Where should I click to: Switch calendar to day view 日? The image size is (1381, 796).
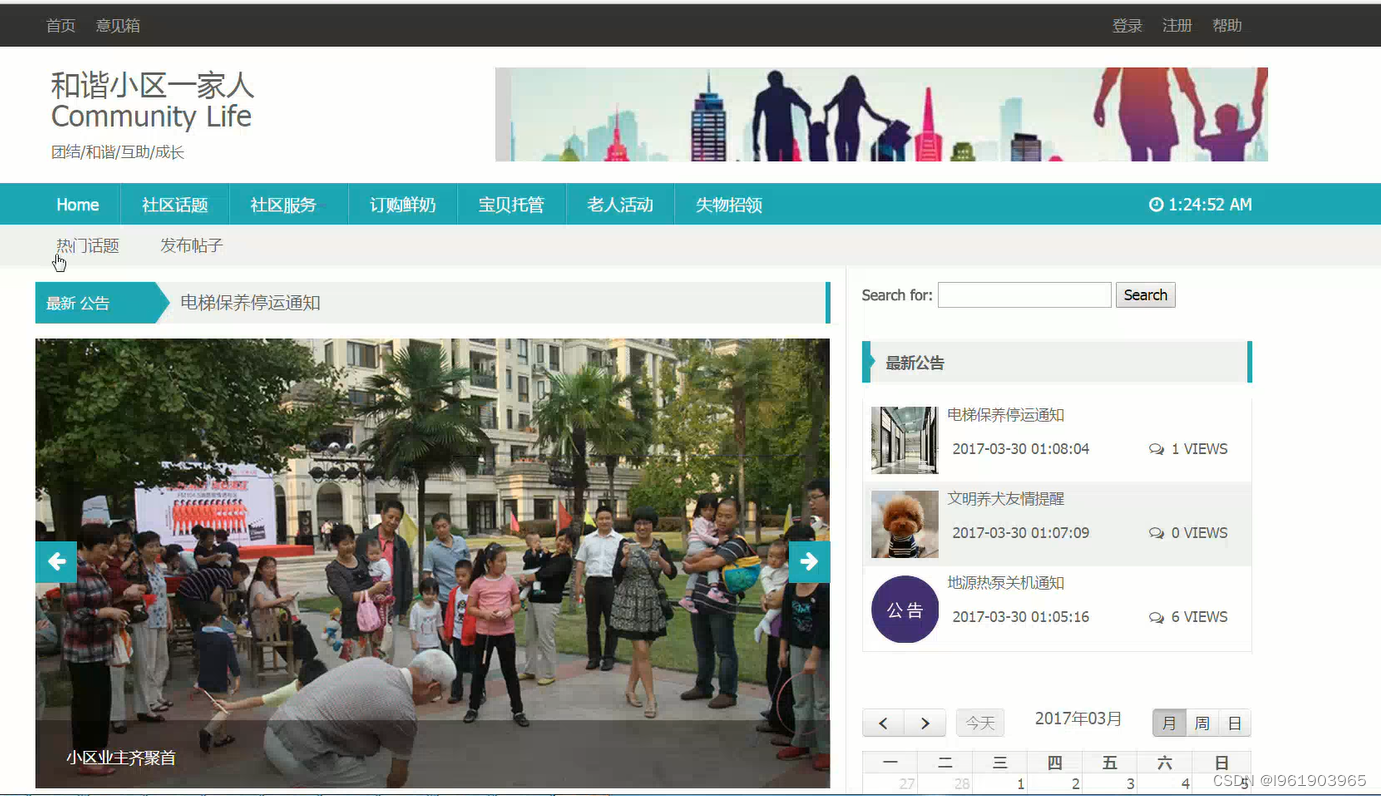point(1235,723)
